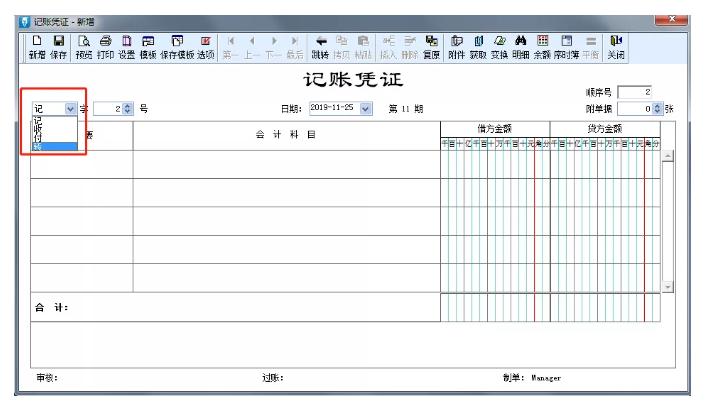The image size is (706, 407).
Task: Click the 复原 (Restore) icon
Action: tap(431, 47)
